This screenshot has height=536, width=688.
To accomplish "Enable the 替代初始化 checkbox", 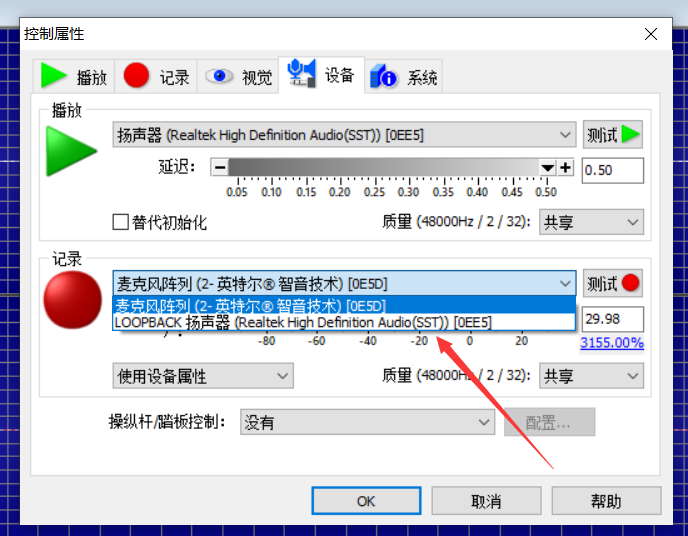I will tap(121, 222).
